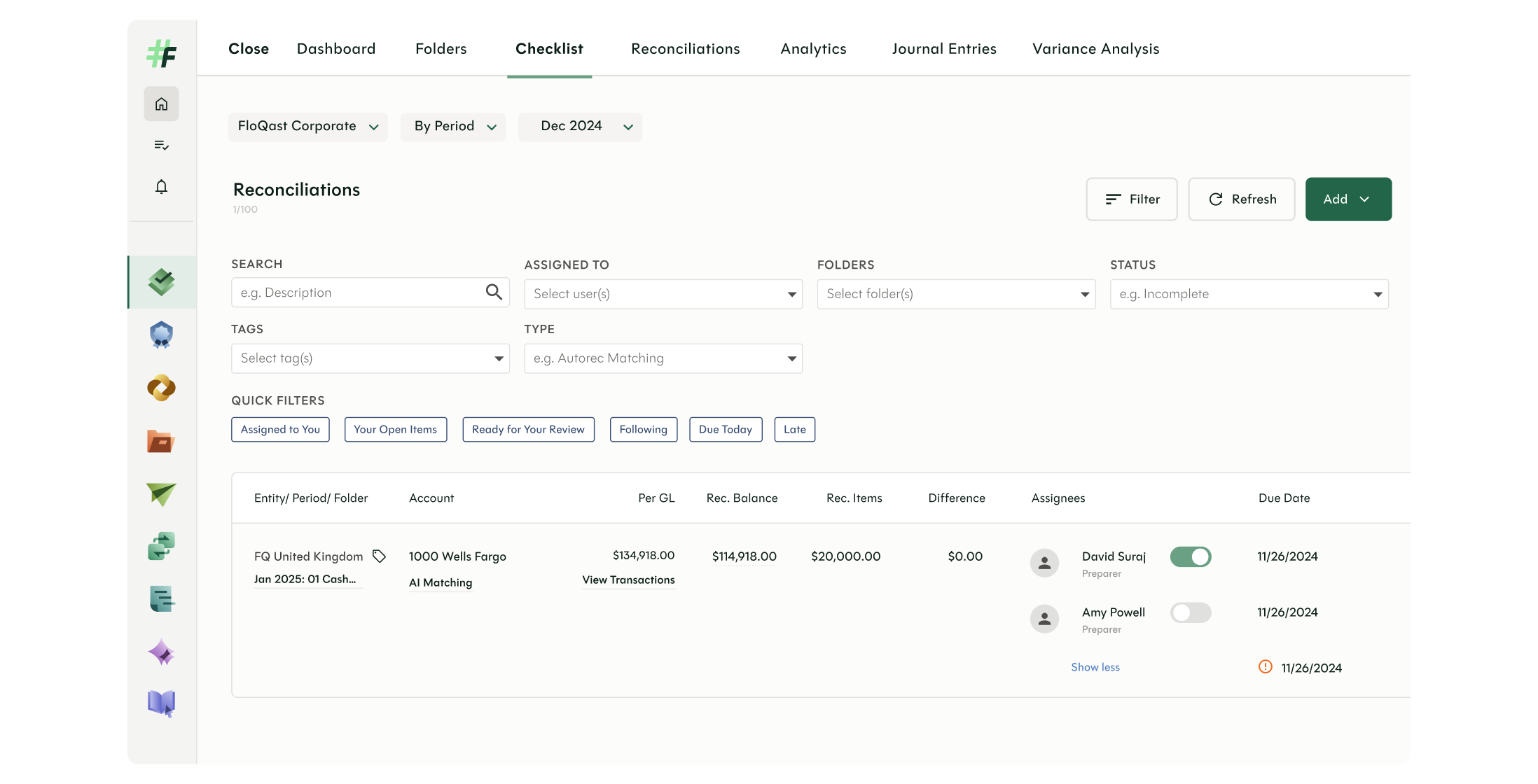Image resolution: width=1538 pixels, height=784 pixels.
Task: Open the gold linked rings sidebar icon
Action: tap(162, 388)
